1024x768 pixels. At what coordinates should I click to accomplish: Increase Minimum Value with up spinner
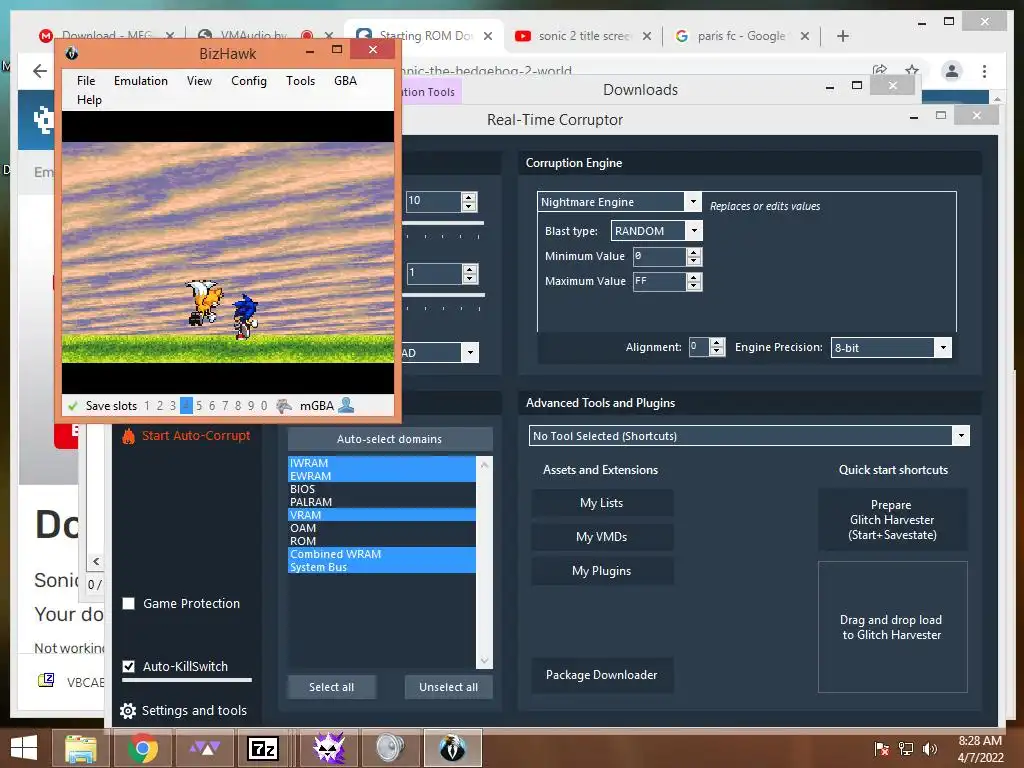pos(694,252)
